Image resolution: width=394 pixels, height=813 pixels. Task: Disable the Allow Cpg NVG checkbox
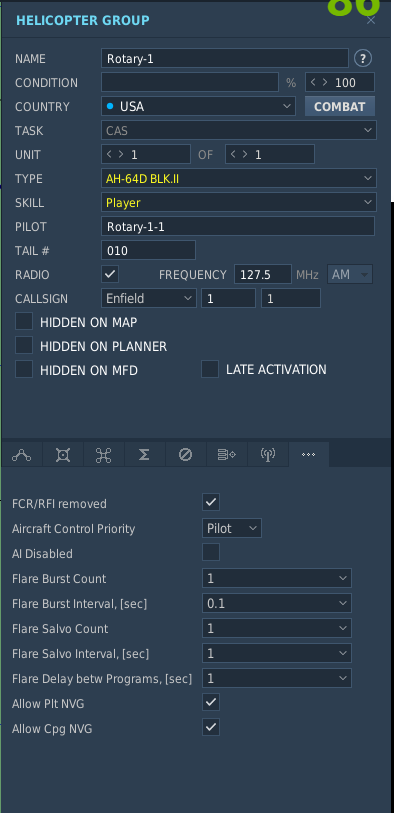coord(211,727)
